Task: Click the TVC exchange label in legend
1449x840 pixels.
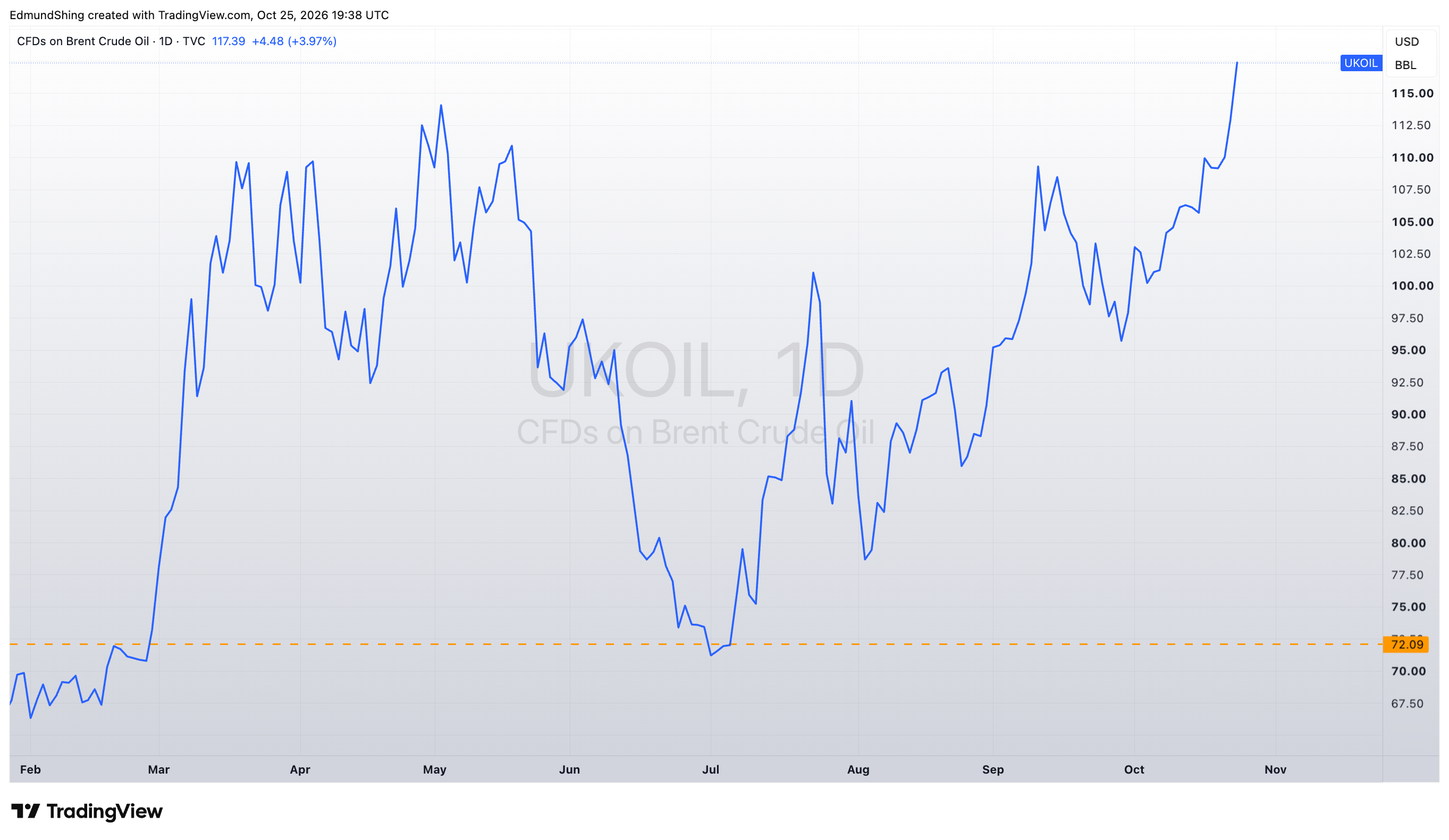Action: tap(194, 41)
